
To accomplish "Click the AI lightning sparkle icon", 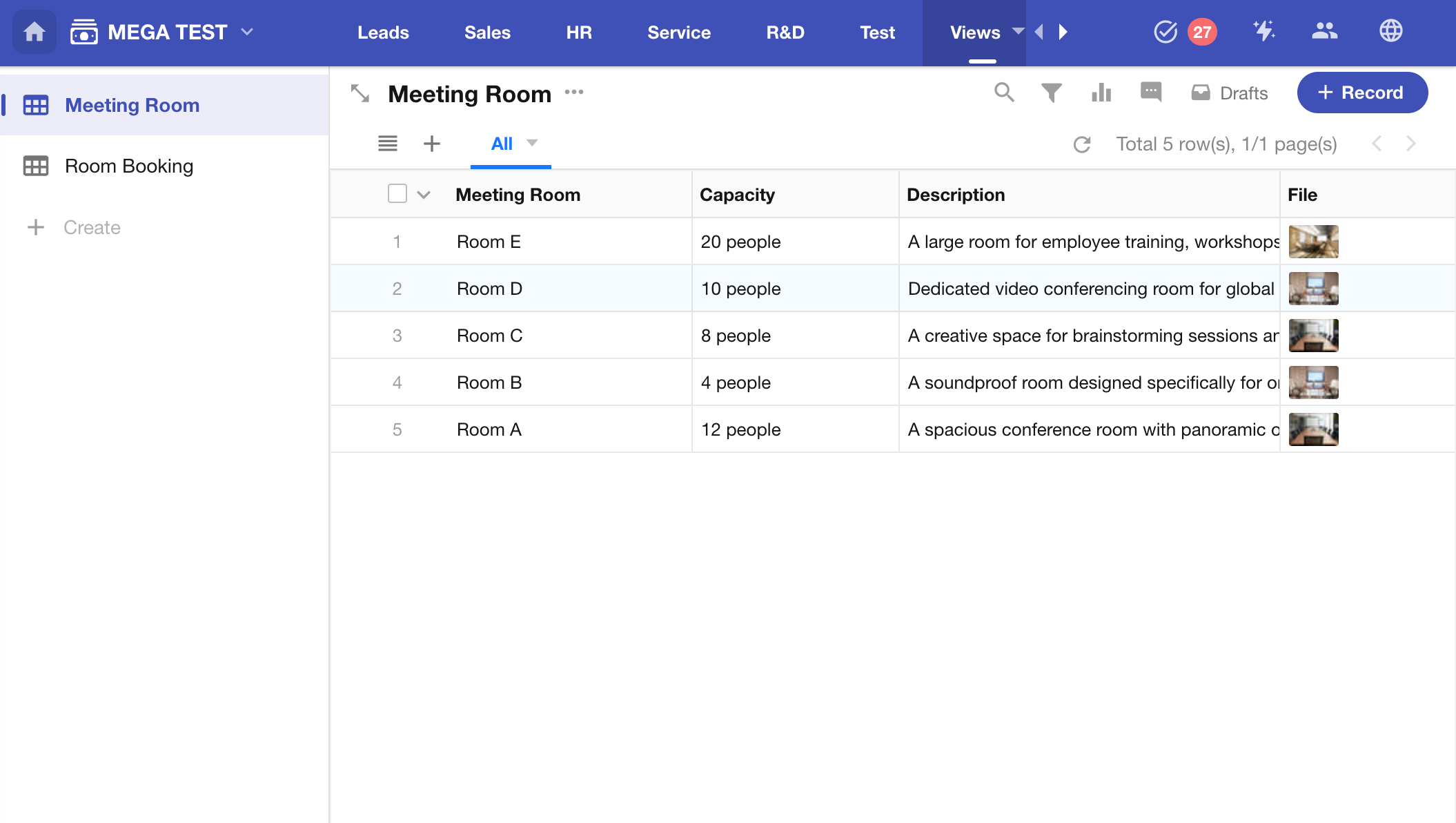I will [x=1264, y=31].
